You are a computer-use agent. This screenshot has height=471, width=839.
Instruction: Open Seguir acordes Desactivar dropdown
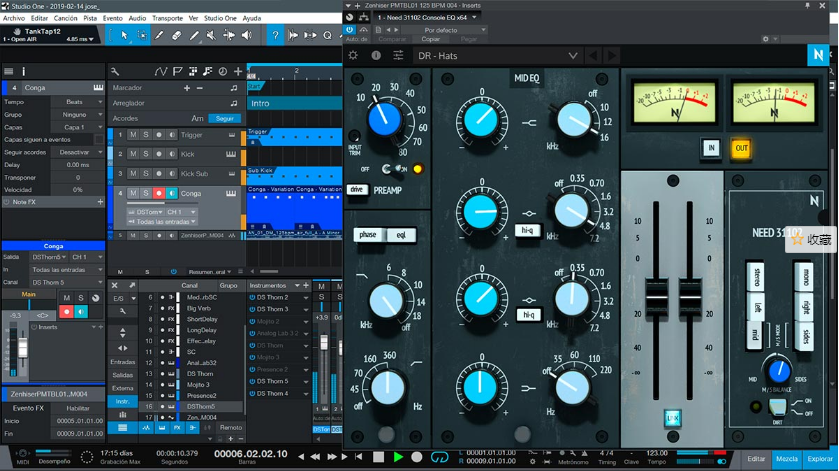[x=77, y=153]
